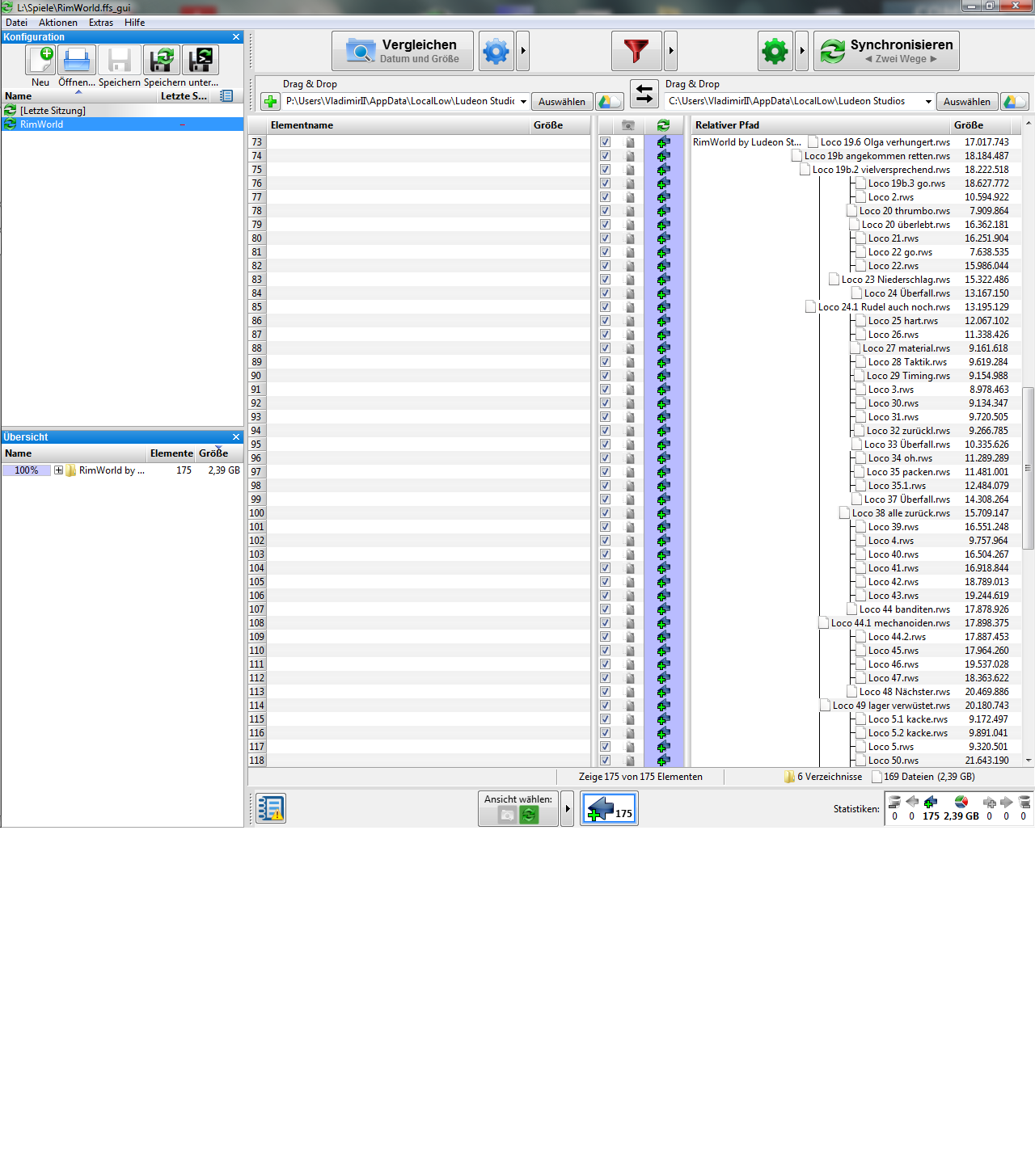The width and height of the screenshot is (1035, 1176).
Task: Click the Öffnen (open configuration) icon
Action: [77, 60]
